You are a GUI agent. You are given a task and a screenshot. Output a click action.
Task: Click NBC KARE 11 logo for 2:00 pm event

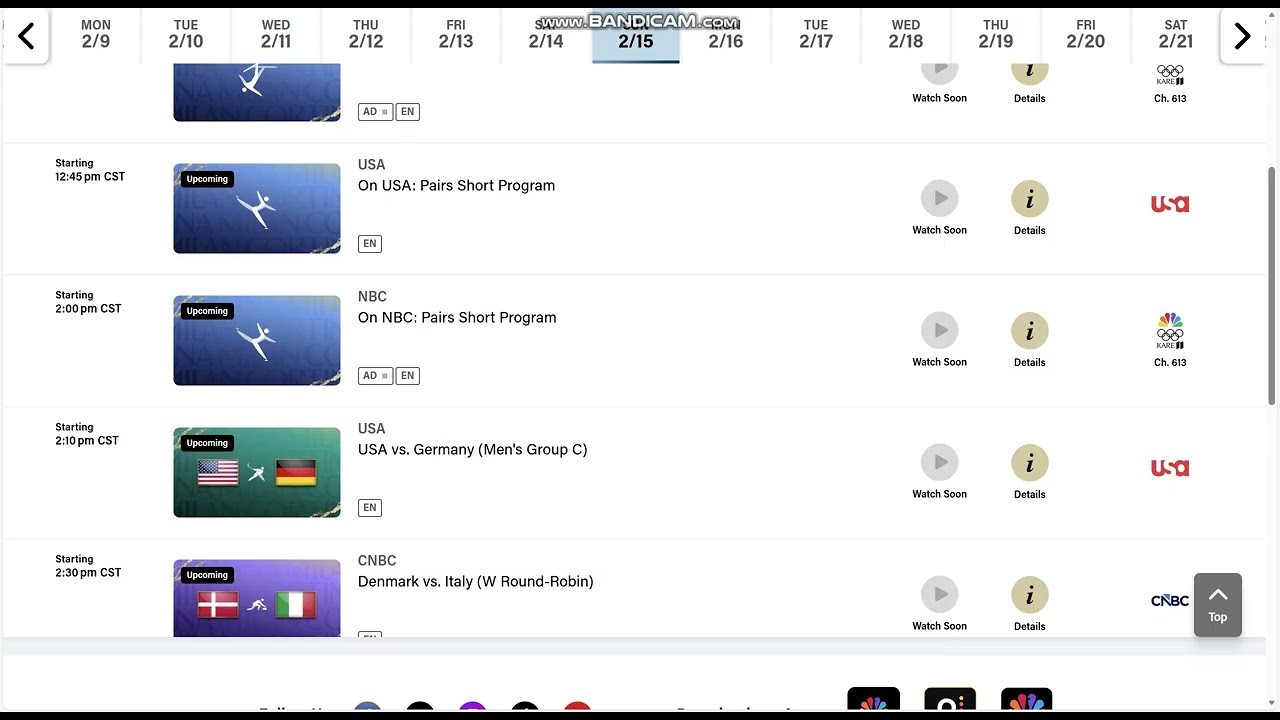coord(1170,331)
